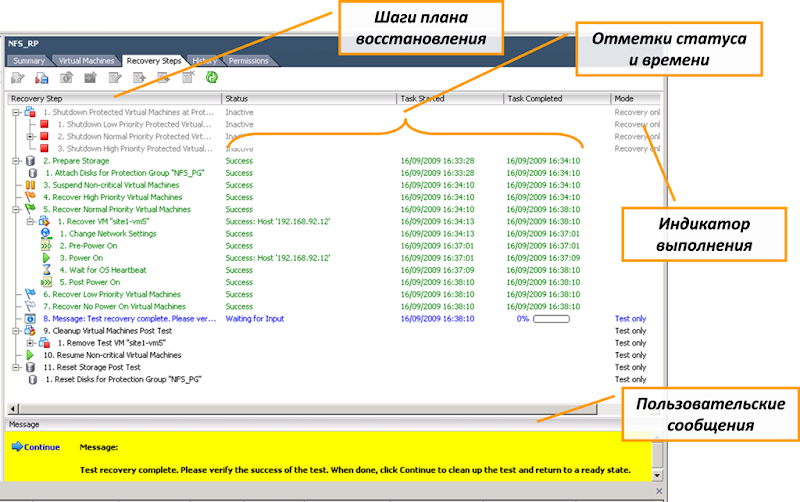800x502 pixels.
Task: Click hourglass icon of Wait for OS Heartbeat
Action: [46, 270]
